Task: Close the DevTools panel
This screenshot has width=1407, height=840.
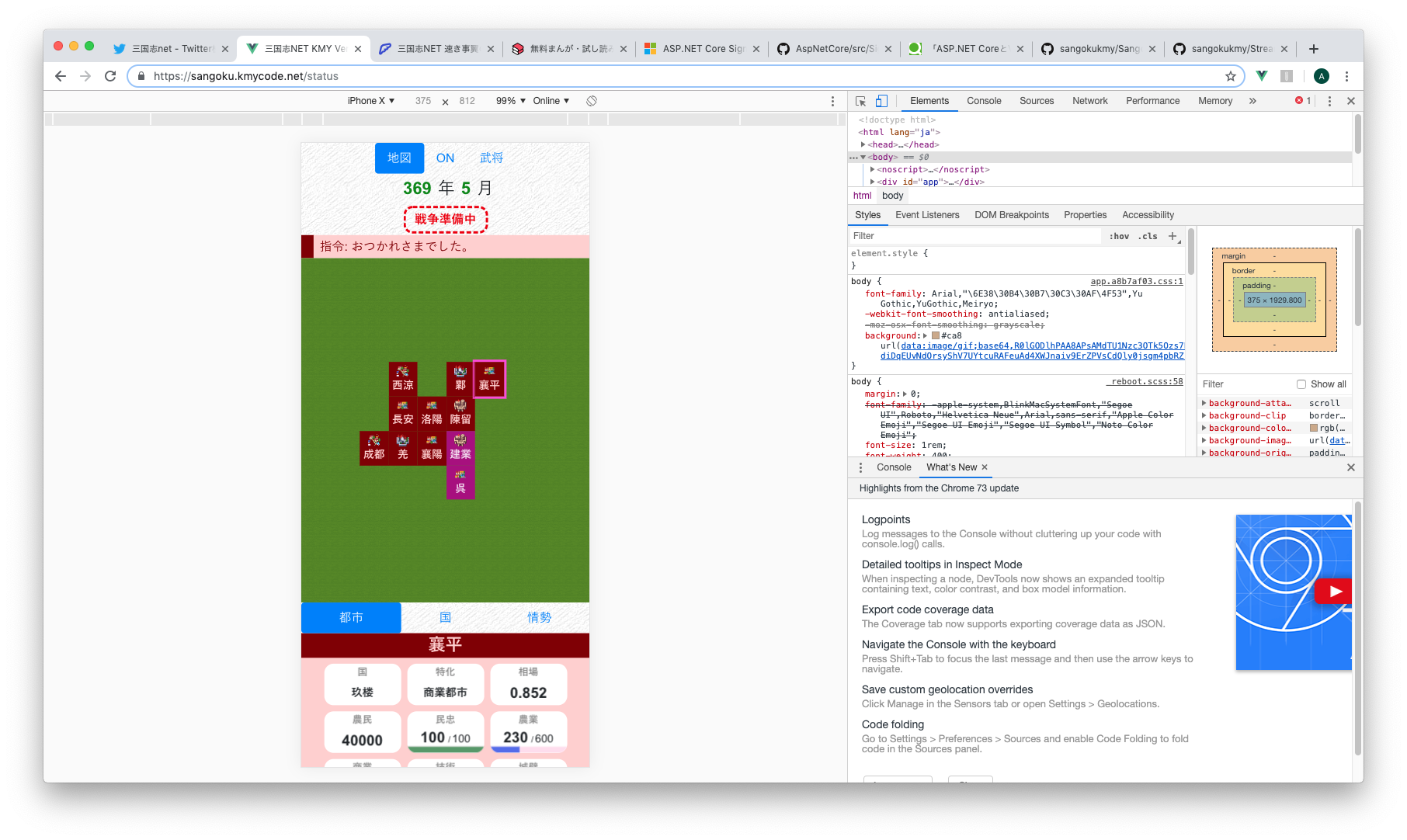Action: coord(1351,101)
